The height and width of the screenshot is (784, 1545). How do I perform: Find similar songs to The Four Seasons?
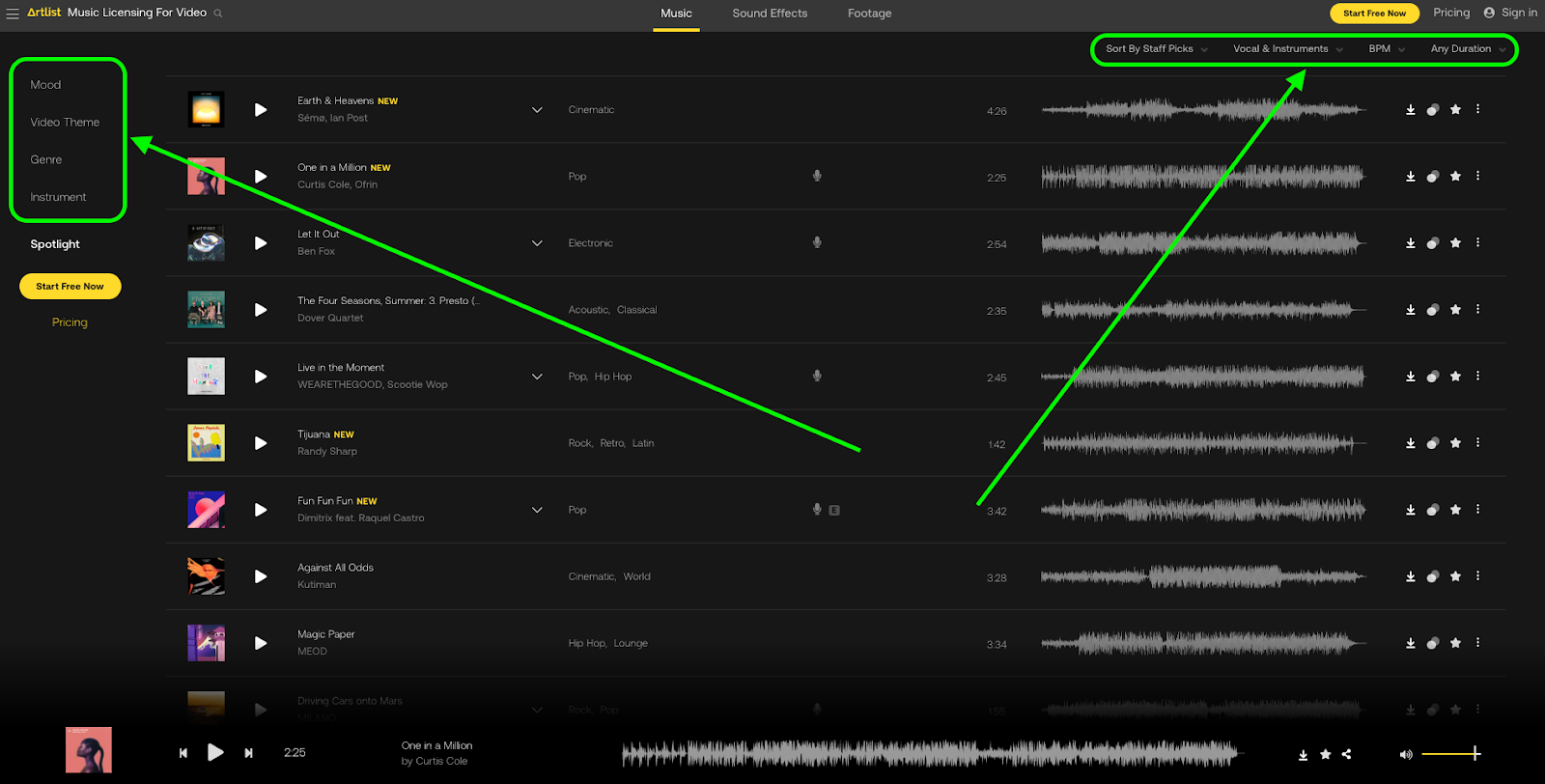coord(1433,310)
